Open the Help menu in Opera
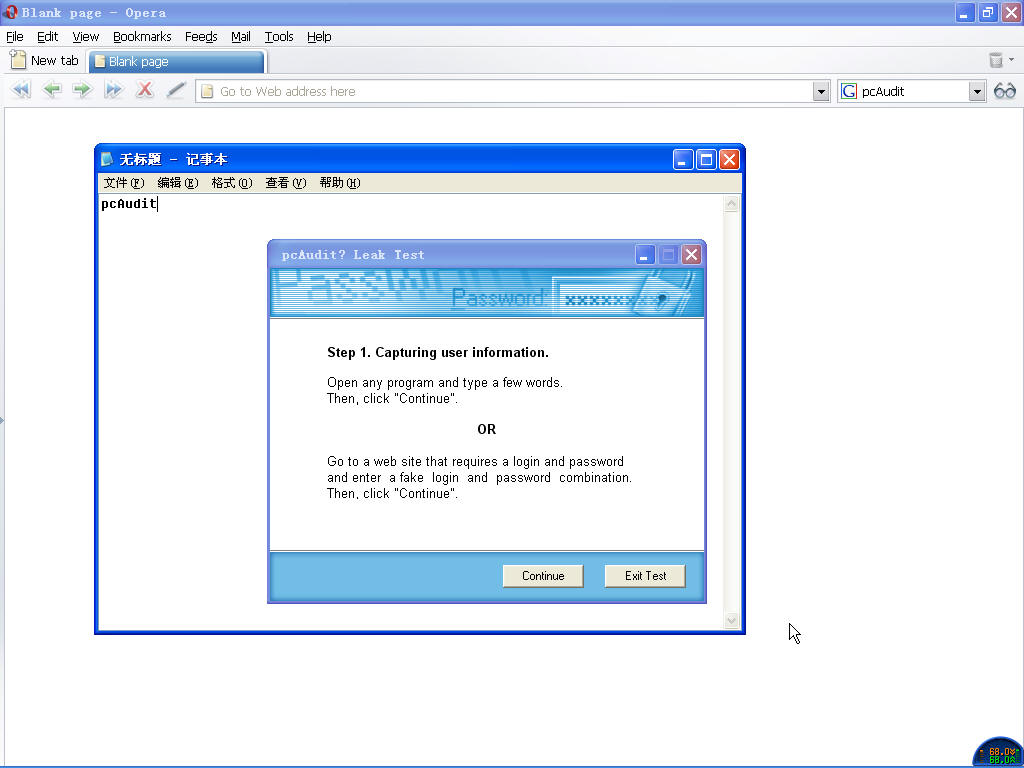Image resolution: width=1024 pixels, height=768 pixels. (x=319, y=37)
